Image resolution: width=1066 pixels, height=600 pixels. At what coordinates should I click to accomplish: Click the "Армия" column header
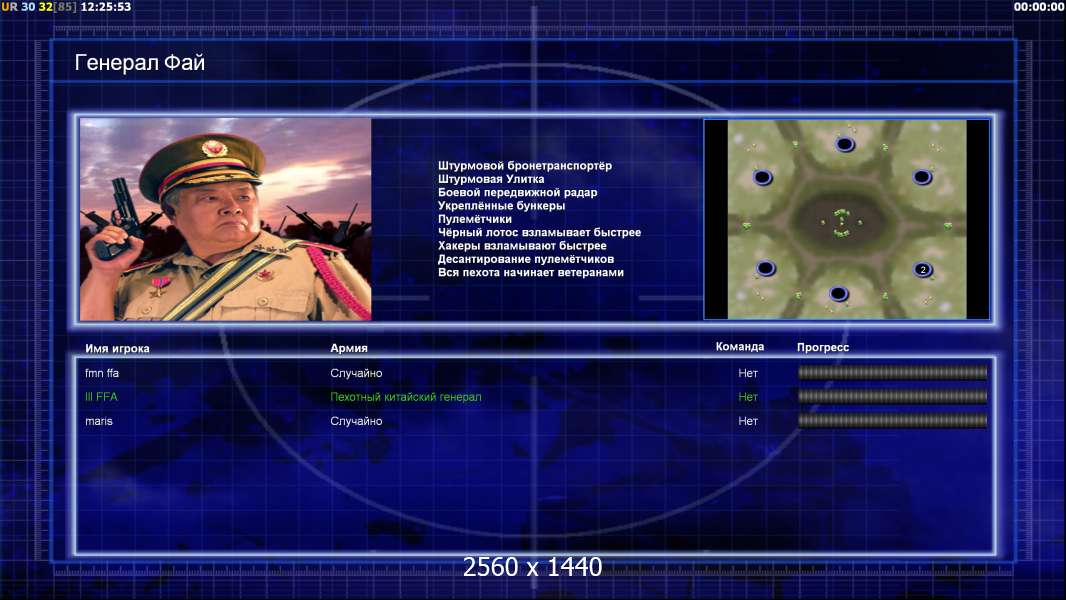point(349,348)
